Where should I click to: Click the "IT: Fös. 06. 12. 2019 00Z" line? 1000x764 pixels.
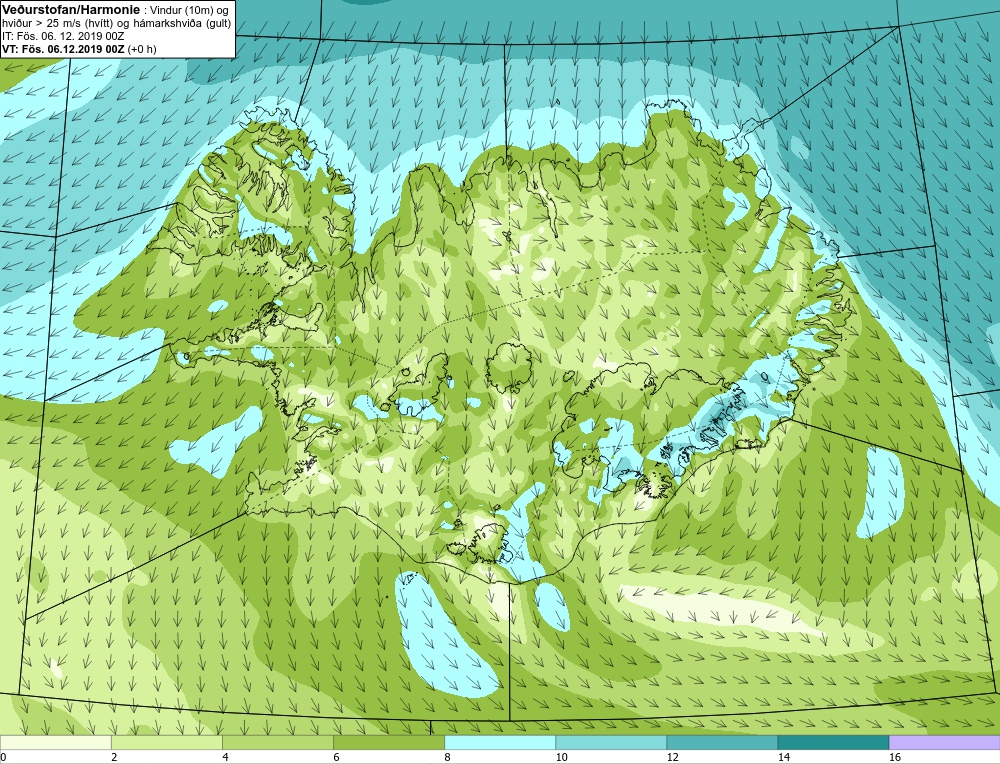(61, 36)
